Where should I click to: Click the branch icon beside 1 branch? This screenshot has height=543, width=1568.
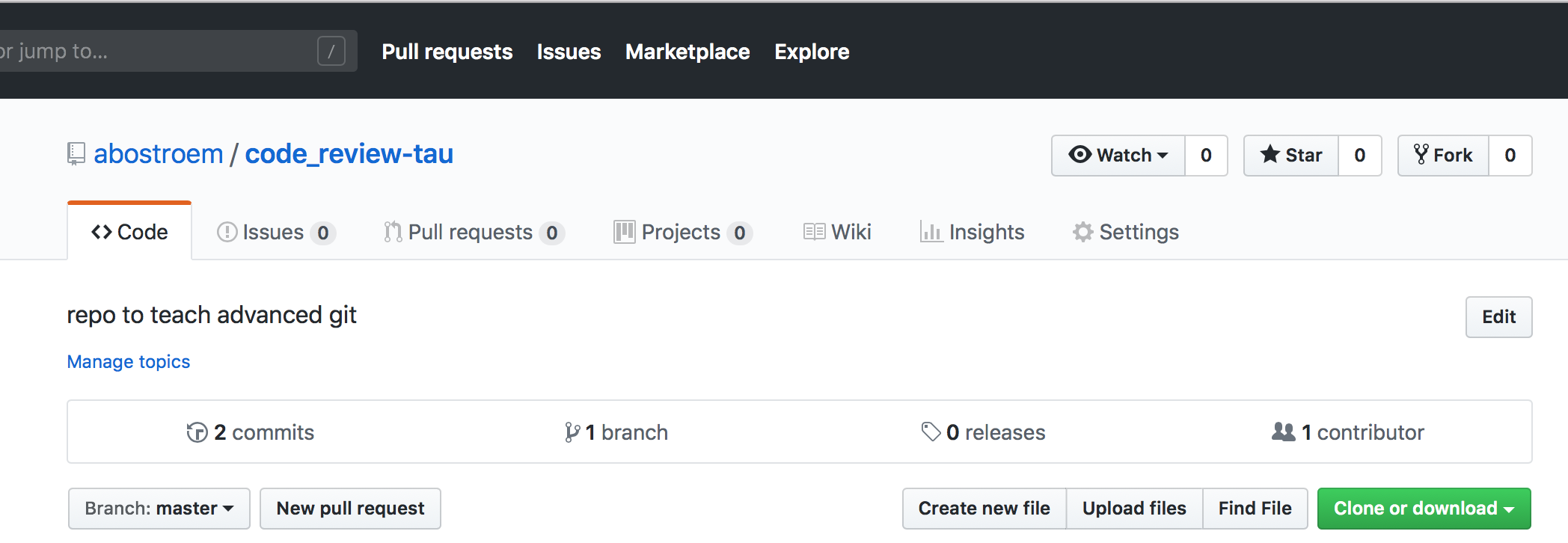tap(572, 432)
